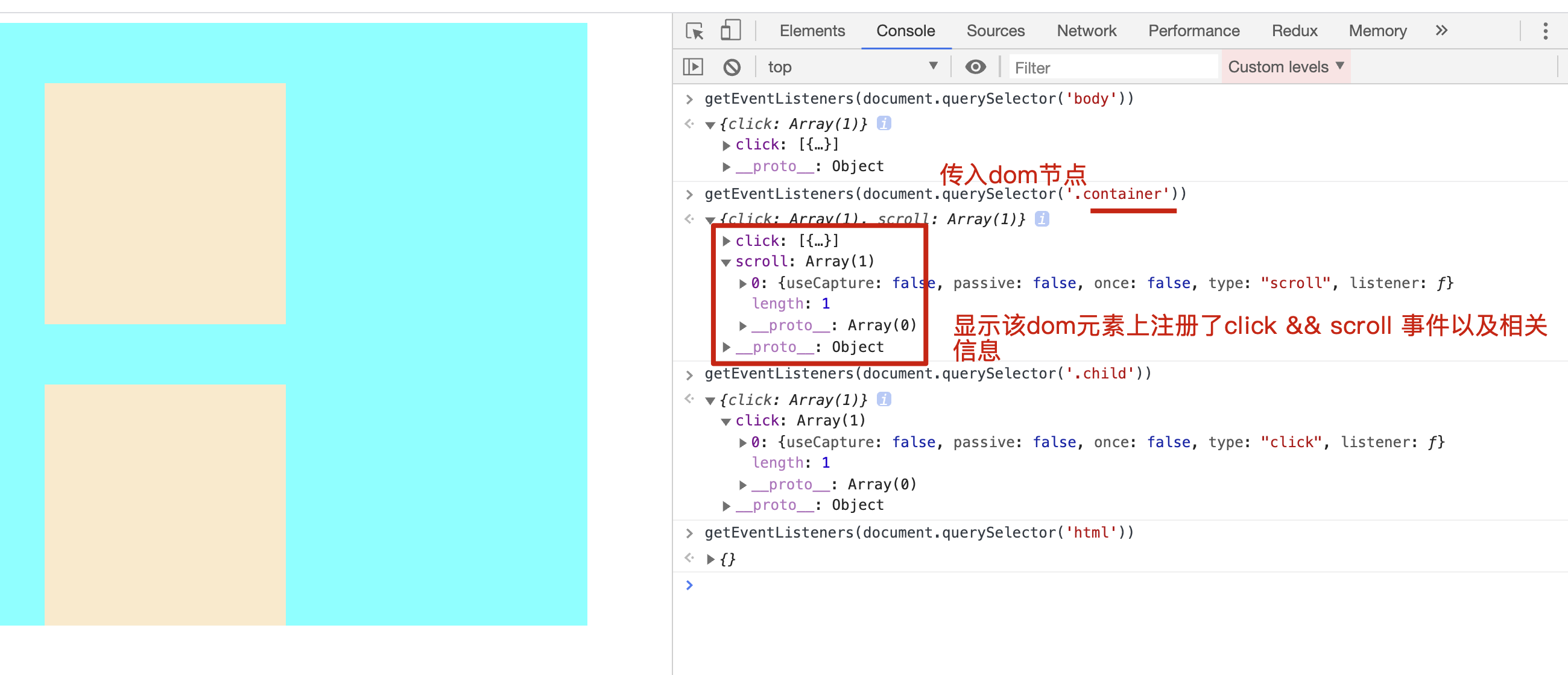Expand the __proto__ Object of body result

click(x=726, y=165)
